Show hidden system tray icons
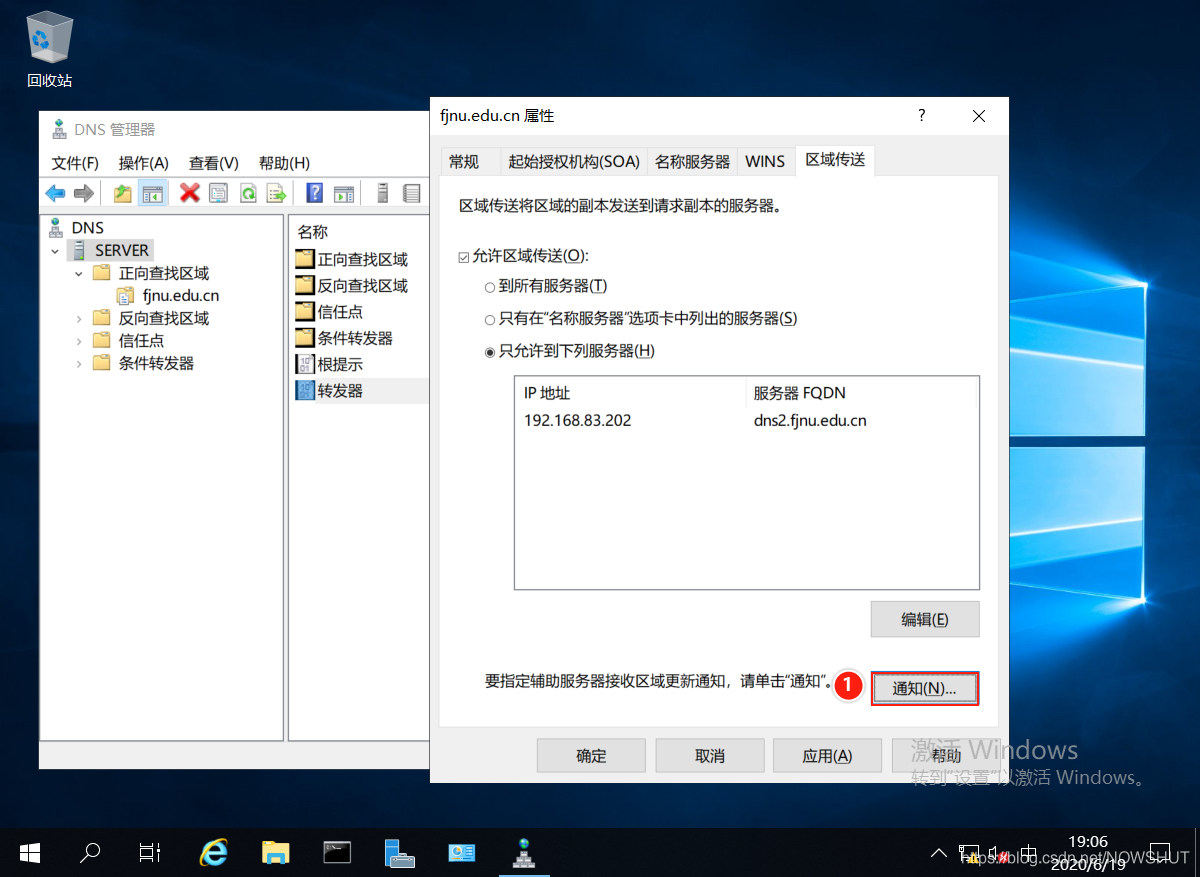The height and width of the screenshot is (877, 1200). [x=938, y=853]
